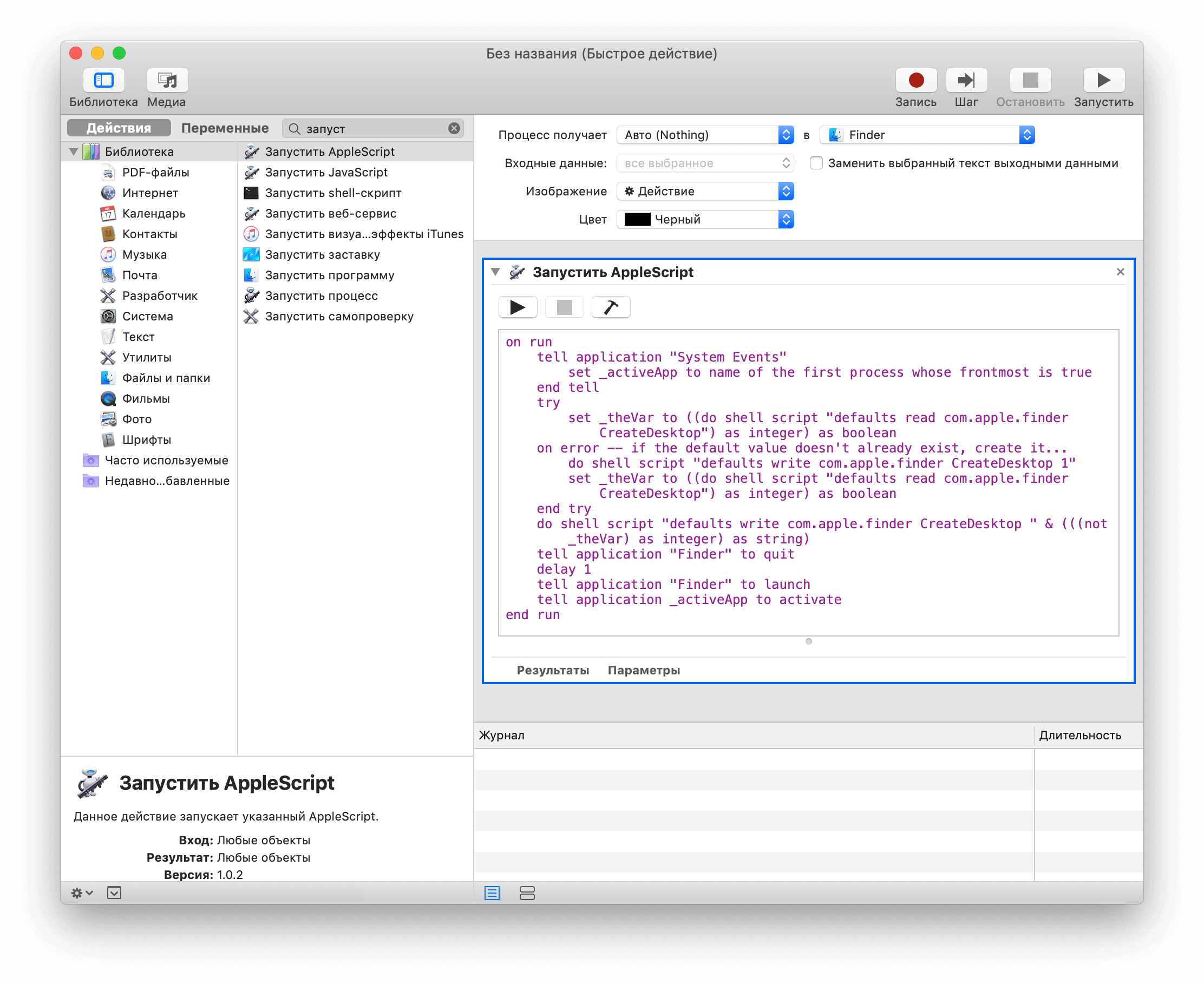
Task: Open Параметры section of action
Action: tap(643, 670)
